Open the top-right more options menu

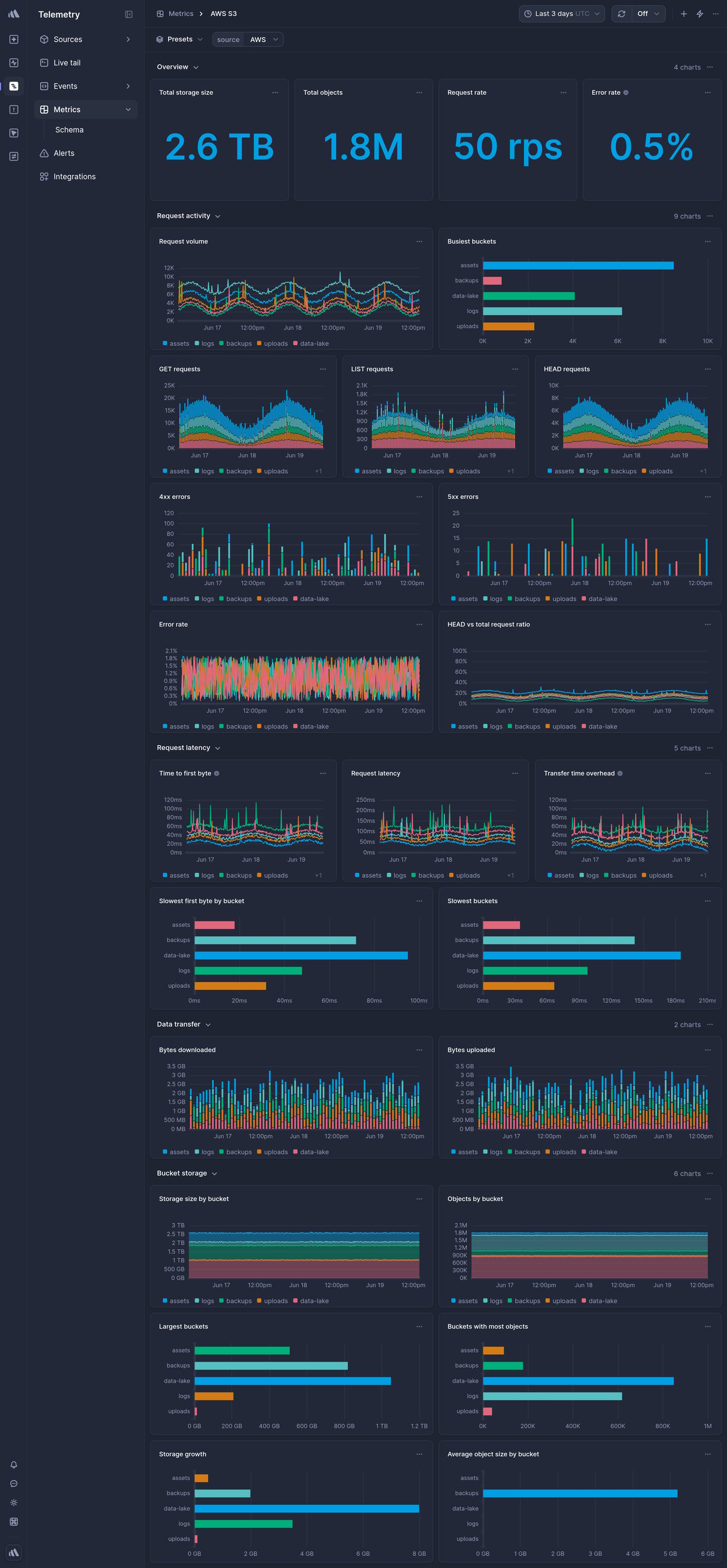tap(716, 14)
